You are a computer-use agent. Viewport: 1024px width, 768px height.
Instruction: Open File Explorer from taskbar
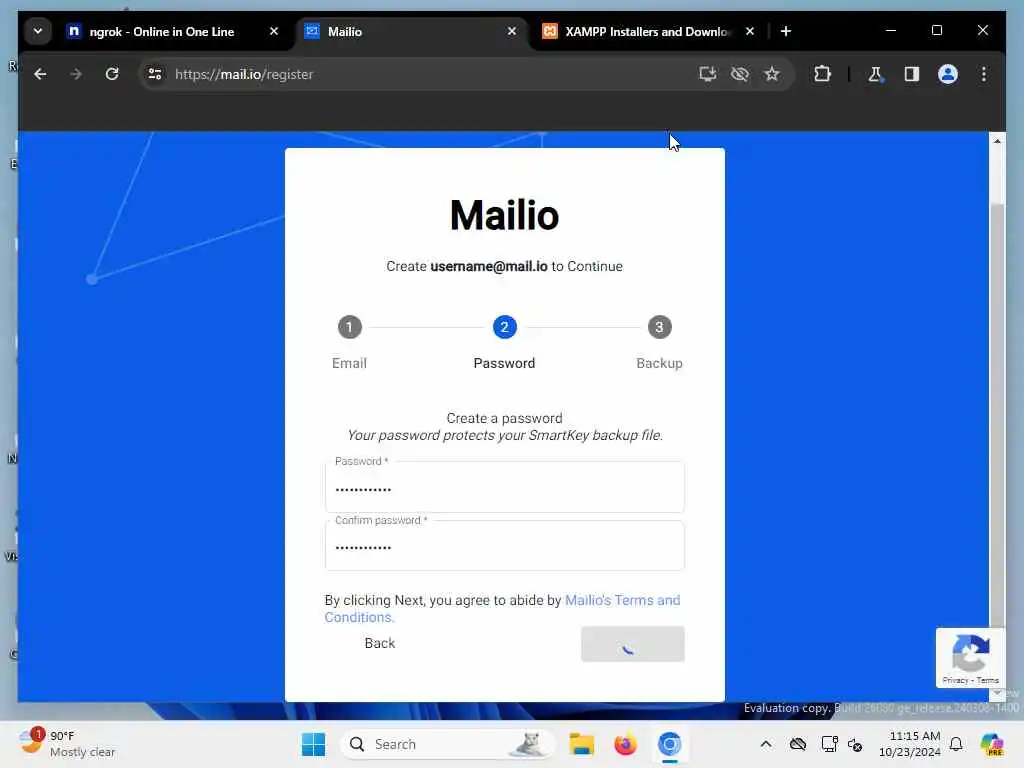581,744
